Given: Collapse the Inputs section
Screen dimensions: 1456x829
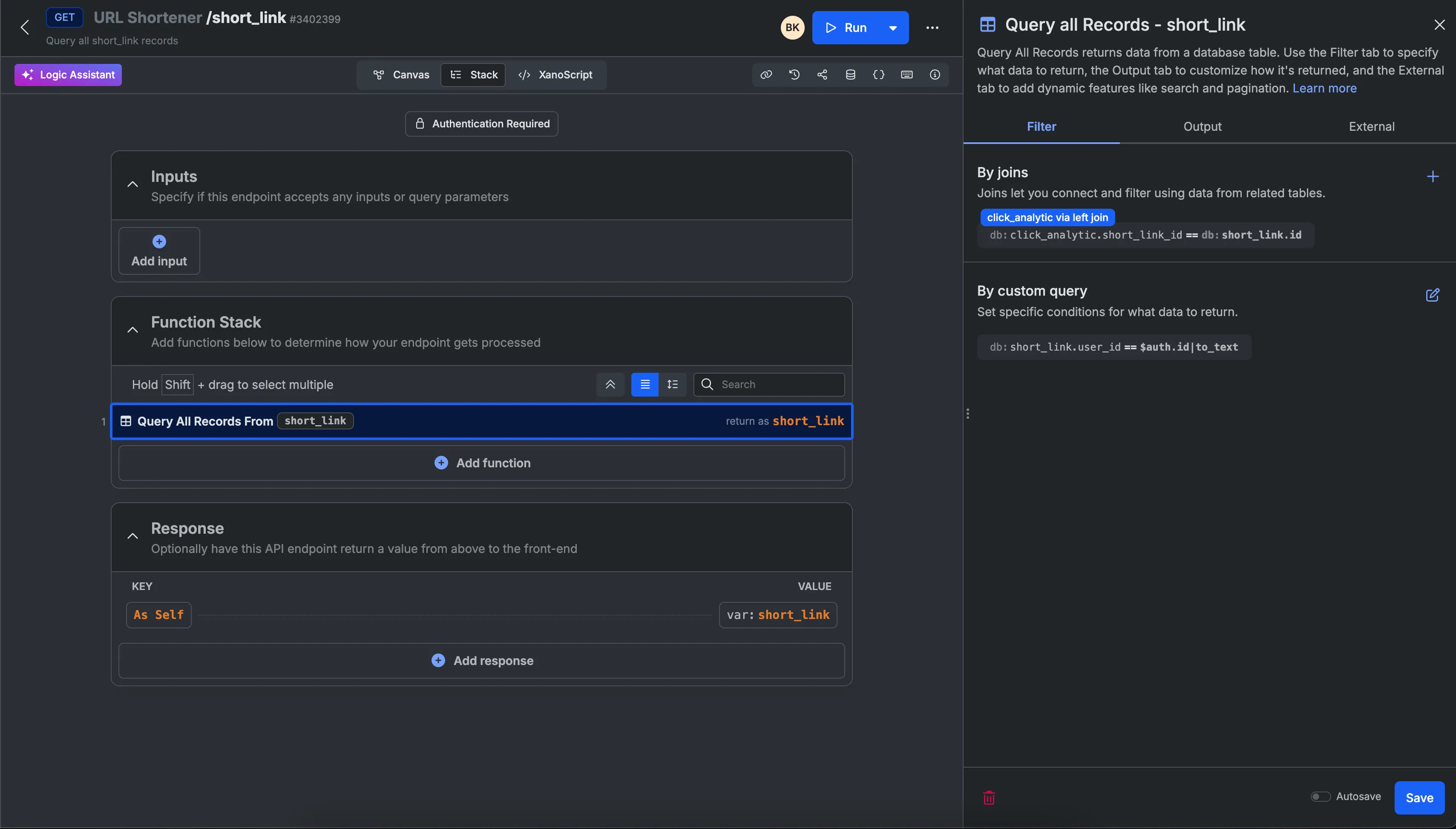Looking at the screenshot, I should (x=132, y=184).
